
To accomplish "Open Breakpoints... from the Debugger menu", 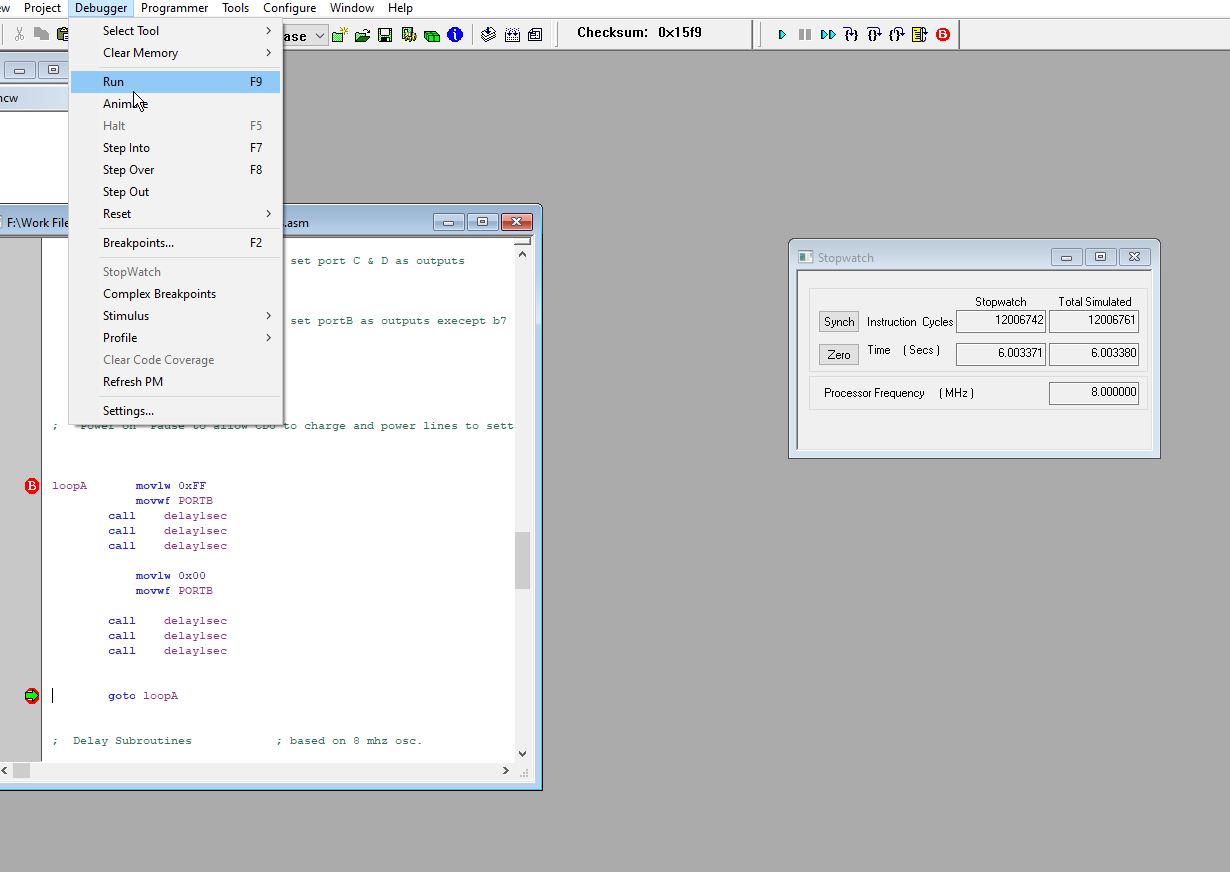I will tap(176, 243).
